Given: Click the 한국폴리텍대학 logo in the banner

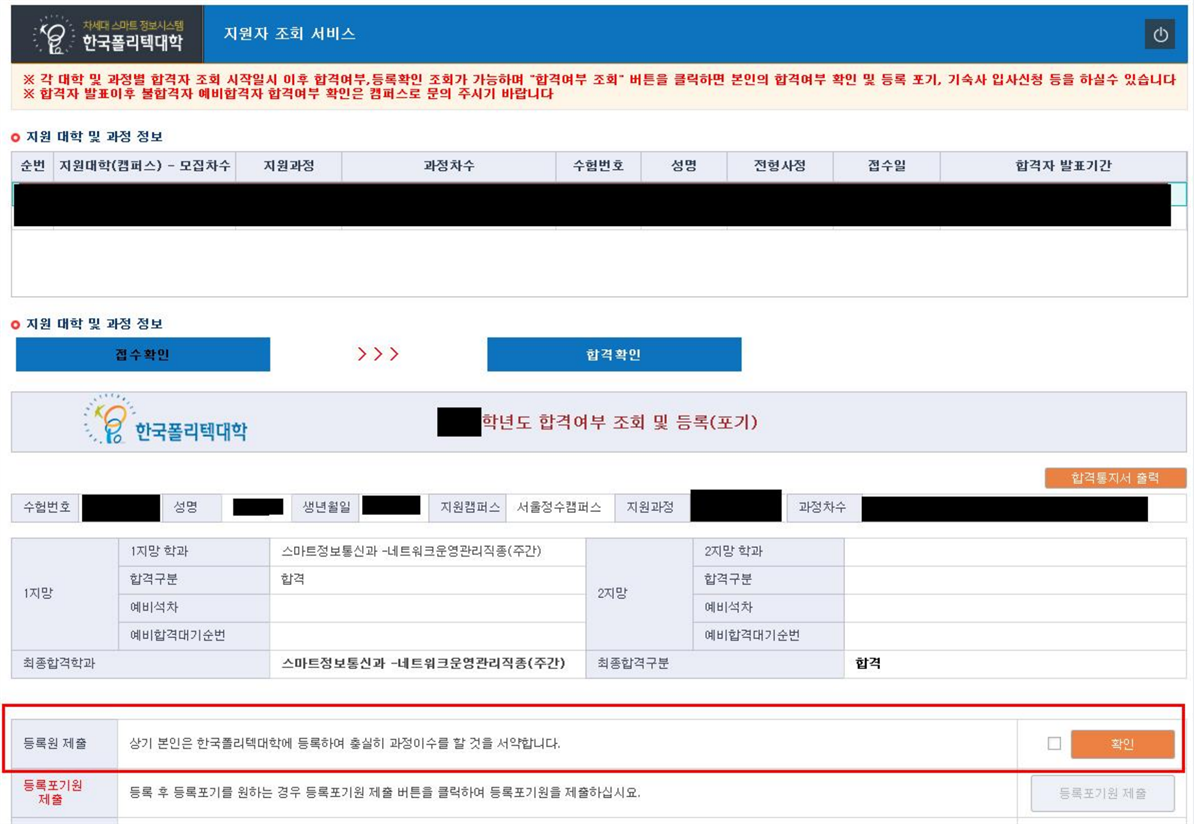Looking at the screenshot, I should (165, 420).
